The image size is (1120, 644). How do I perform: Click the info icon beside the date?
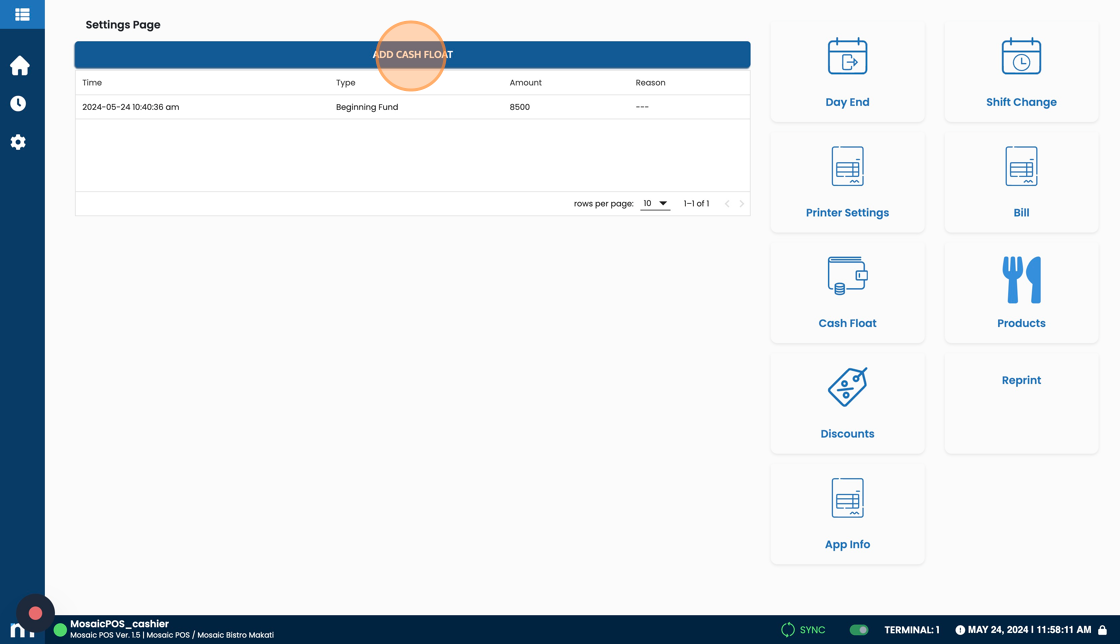click(960, 630)
